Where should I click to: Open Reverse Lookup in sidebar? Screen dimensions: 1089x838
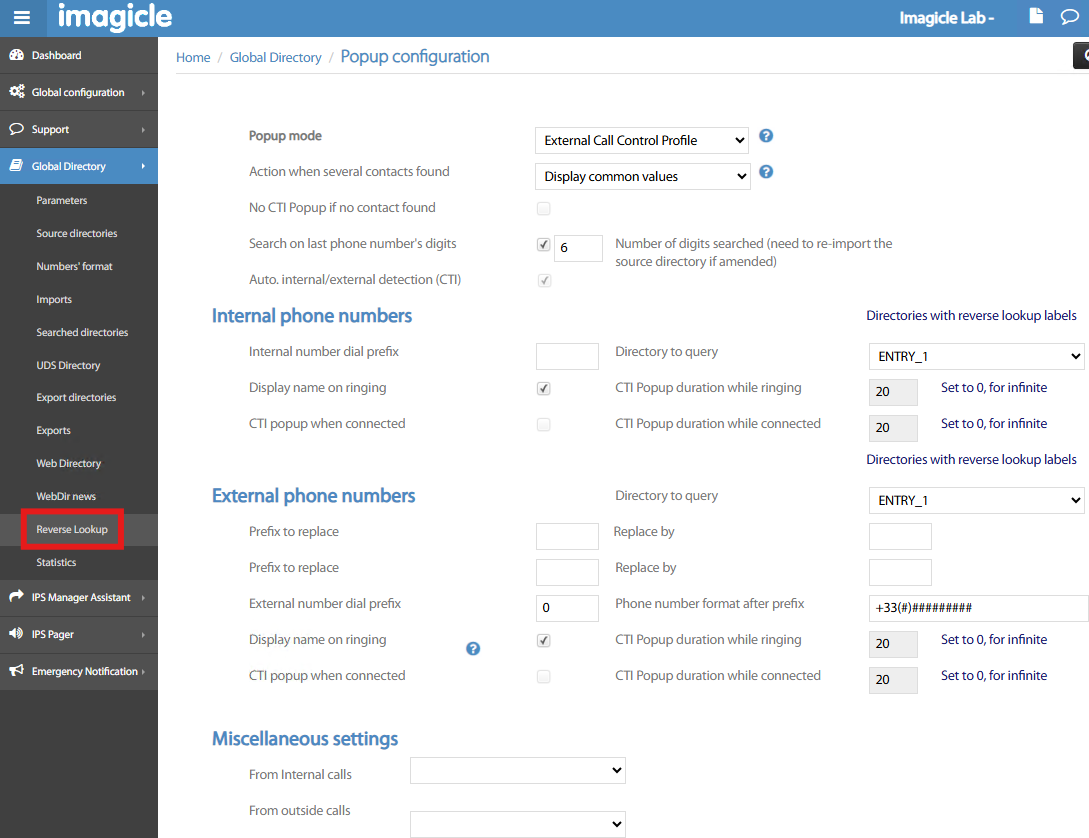point(72,529)
